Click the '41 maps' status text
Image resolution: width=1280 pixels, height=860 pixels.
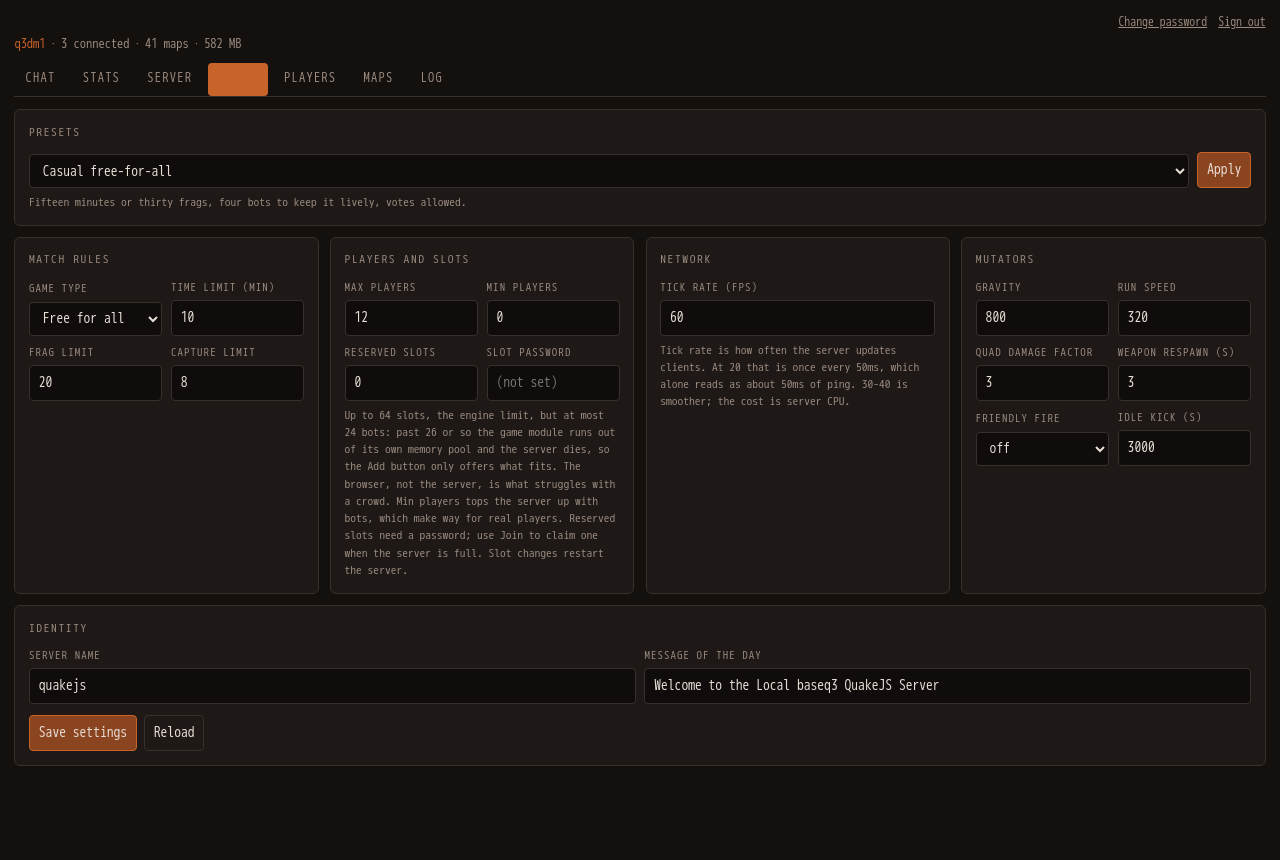coord(167,44)
